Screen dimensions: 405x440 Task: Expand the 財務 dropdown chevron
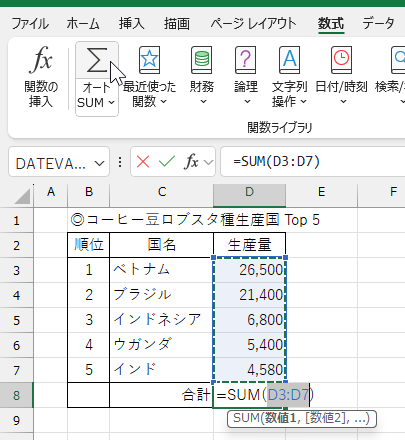tap(203, 101)
